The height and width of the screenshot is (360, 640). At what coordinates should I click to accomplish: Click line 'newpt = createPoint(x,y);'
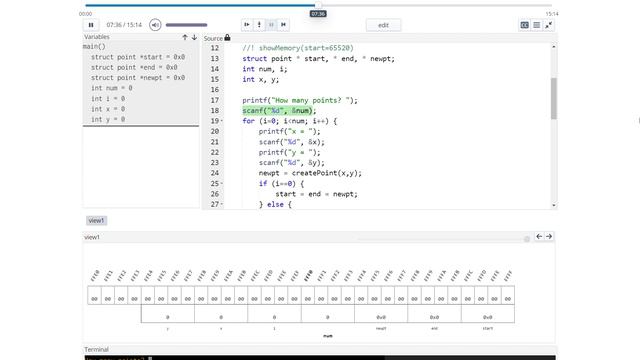(x=310, y=173)
